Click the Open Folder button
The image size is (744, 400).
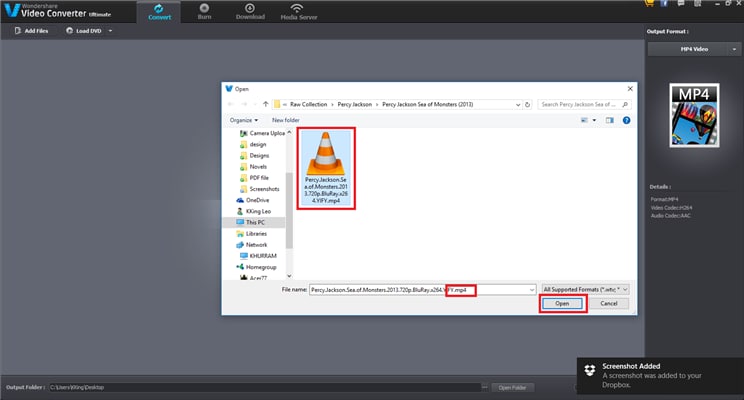[x=512, y=388]
